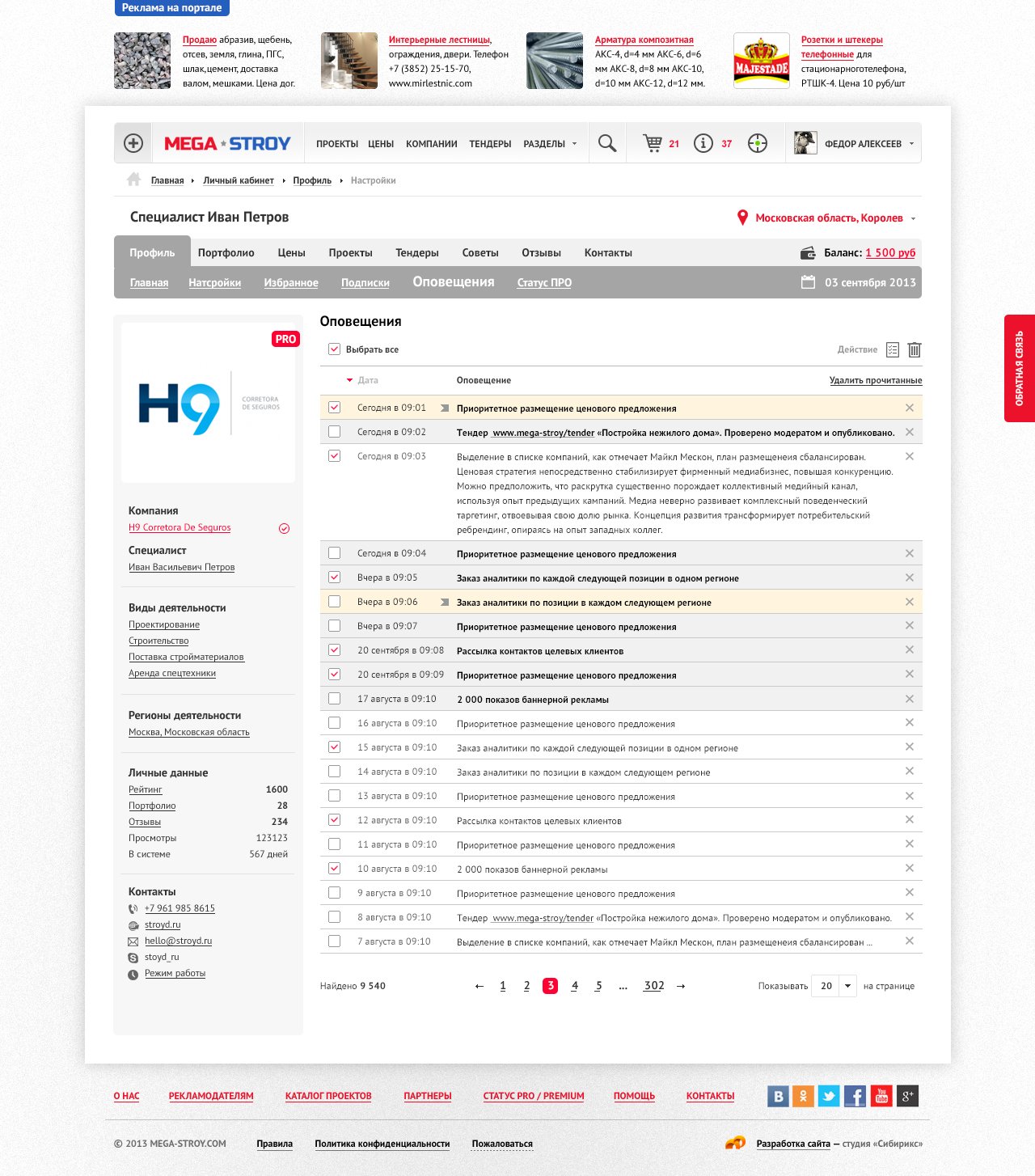
Task: Click the home icon in breadcrumbs
Action: [133, 180]
